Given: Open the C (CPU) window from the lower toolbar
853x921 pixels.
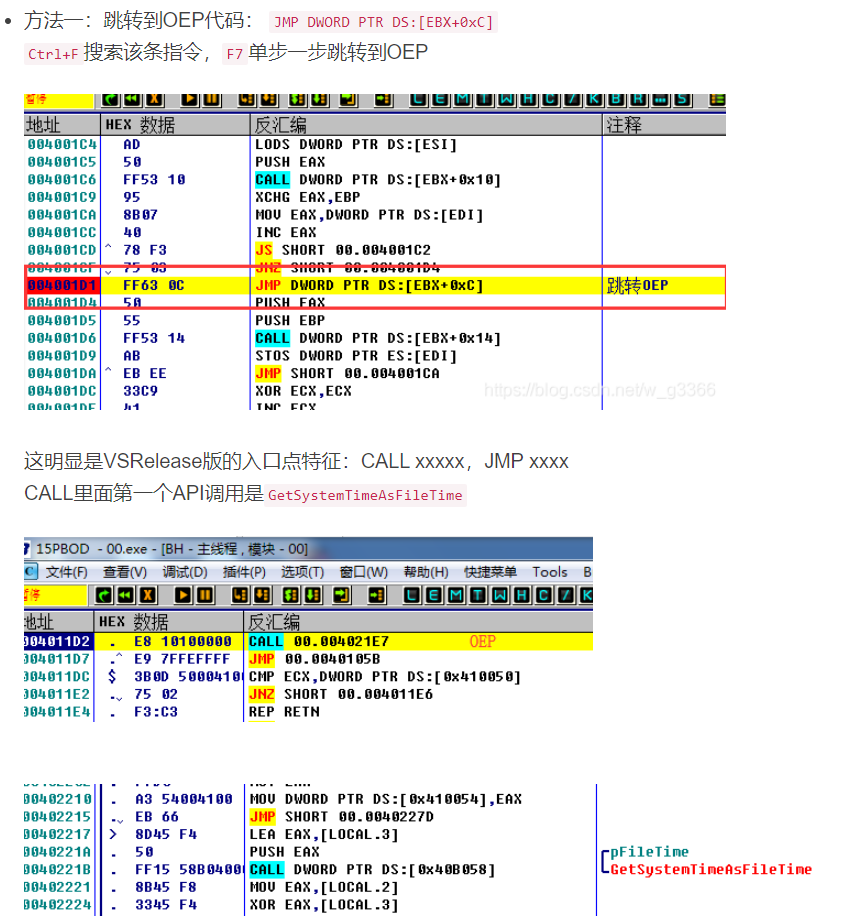Looking at the screenshot, I should click(x=544, y=596).
